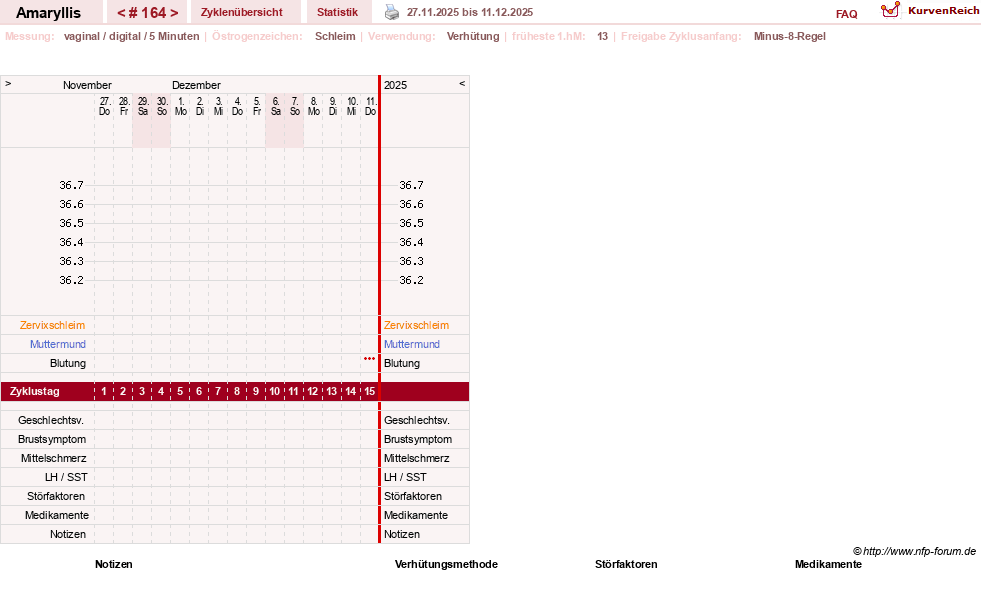
Task: Click the left Störfaktoren row label
Action: click(56, 496)
